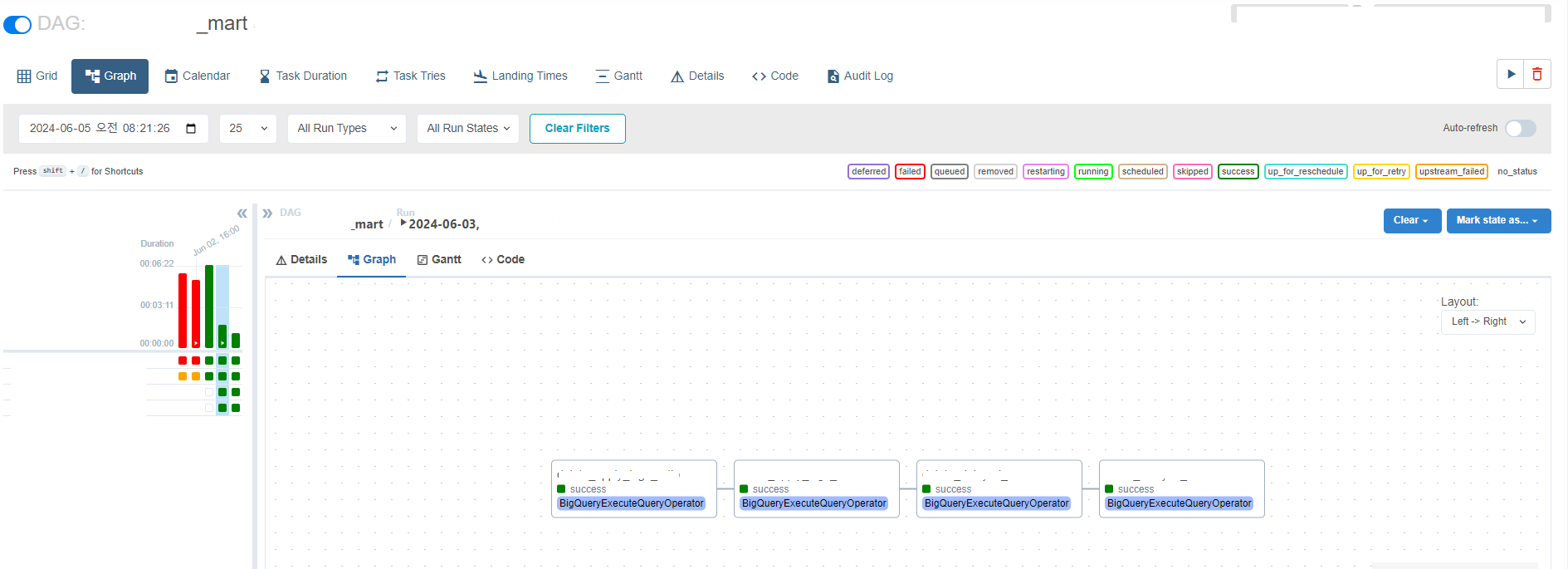1568x569 pixels.
Task: Open the All Run States dropdown
Action: (467, 129)
